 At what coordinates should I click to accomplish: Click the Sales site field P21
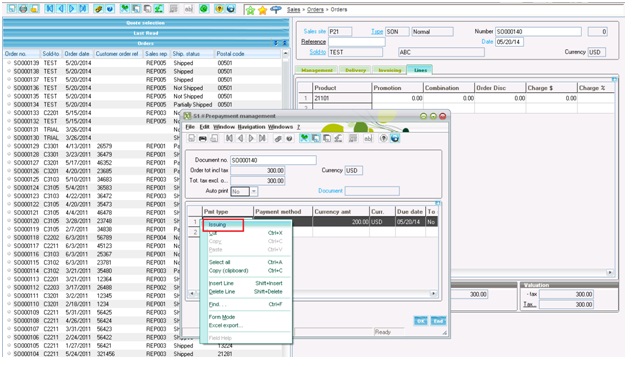pos(340,32)
